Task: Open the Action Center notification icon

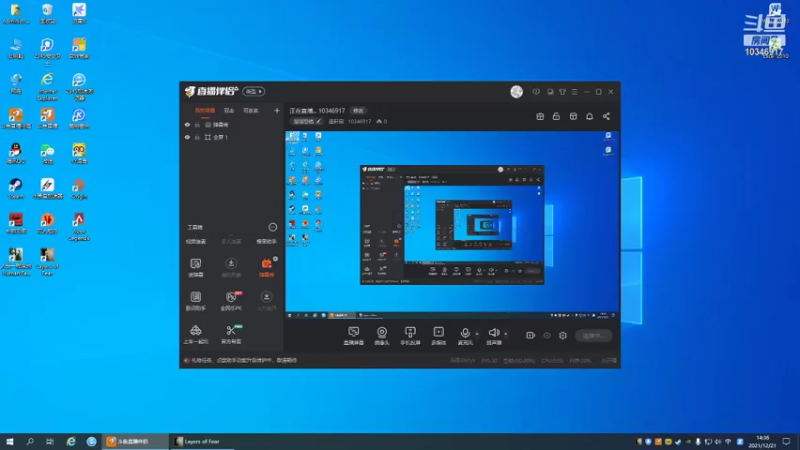Action: coord(787,441)
